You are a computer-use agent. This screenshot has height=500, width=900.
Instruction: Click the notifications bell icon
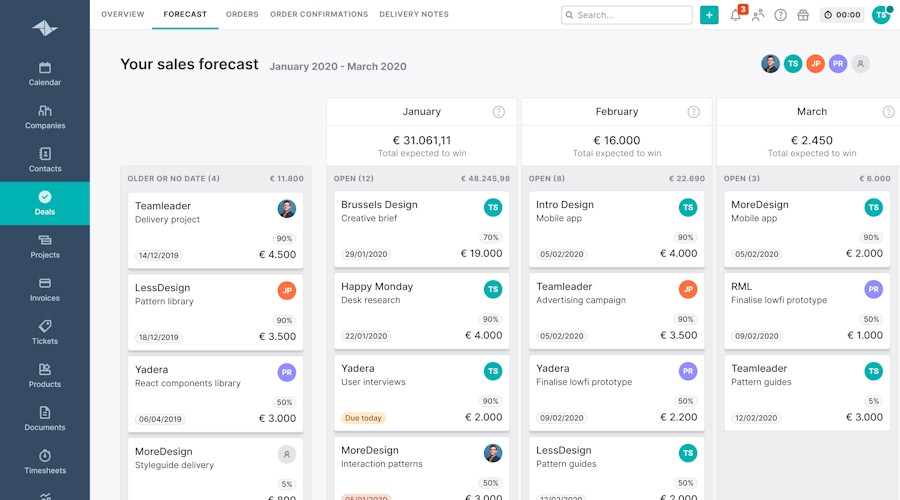pyautogui.click(x=736, y=15)
